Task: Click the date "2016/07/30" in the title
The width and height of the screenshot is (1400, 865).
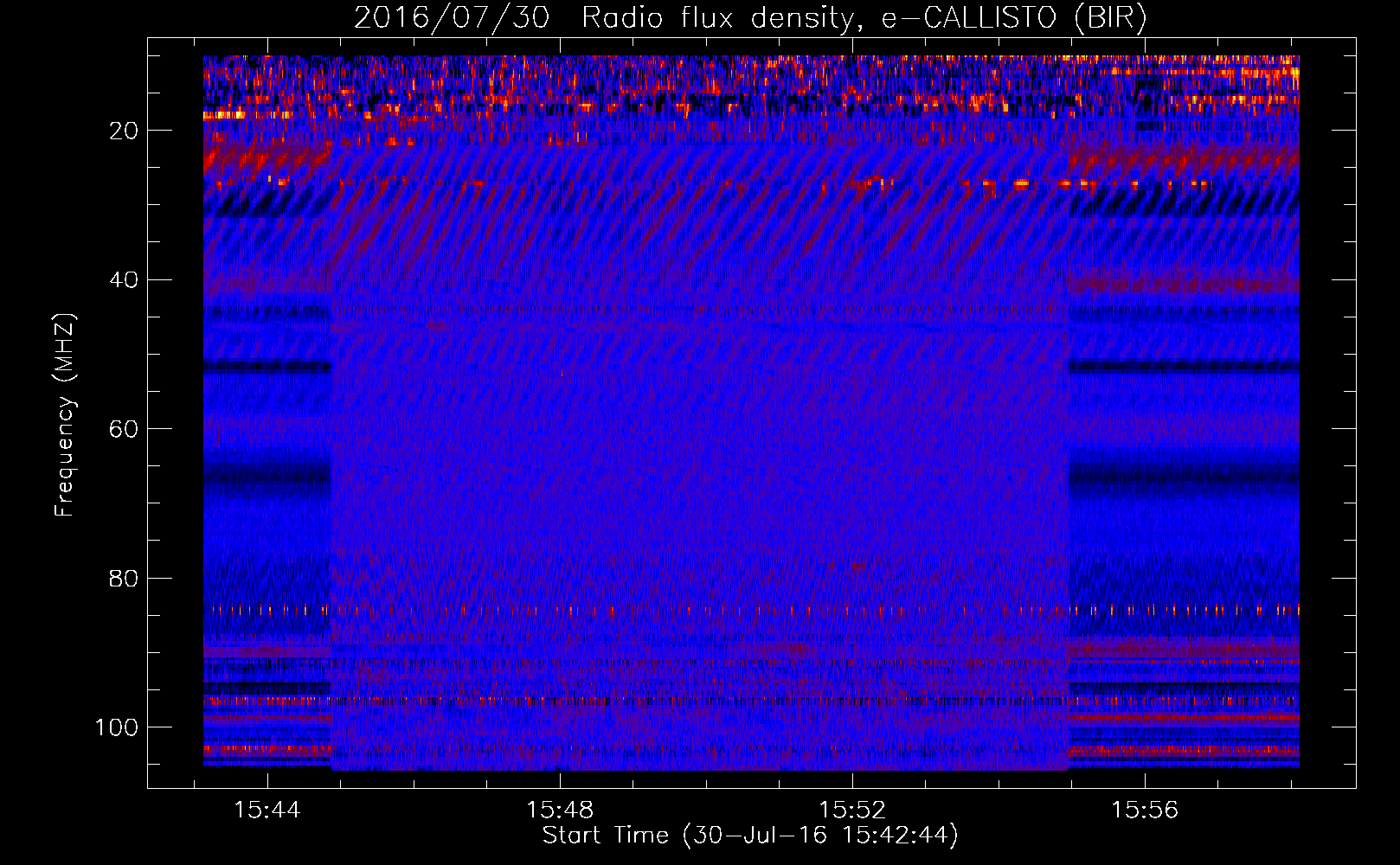Action: [x=452, y=18]
